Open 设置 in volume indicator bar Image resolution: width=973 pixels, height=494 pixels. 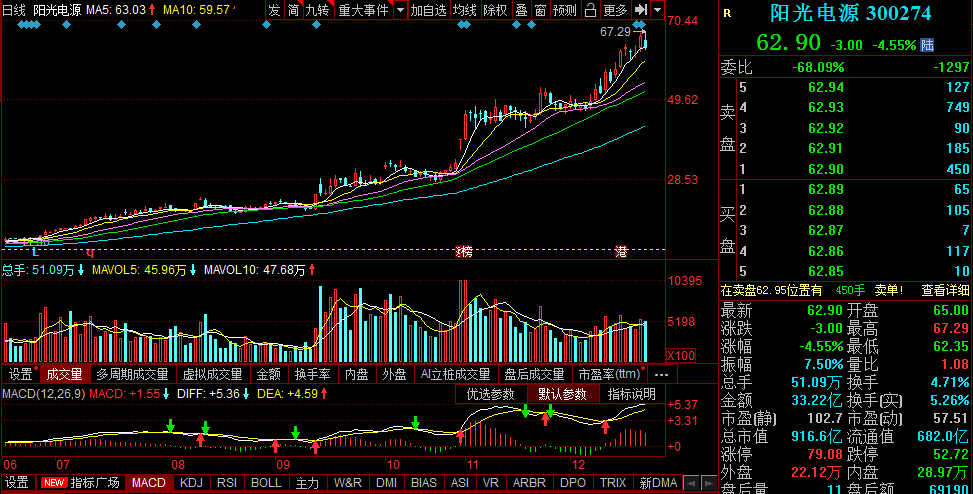coord(20,374)
